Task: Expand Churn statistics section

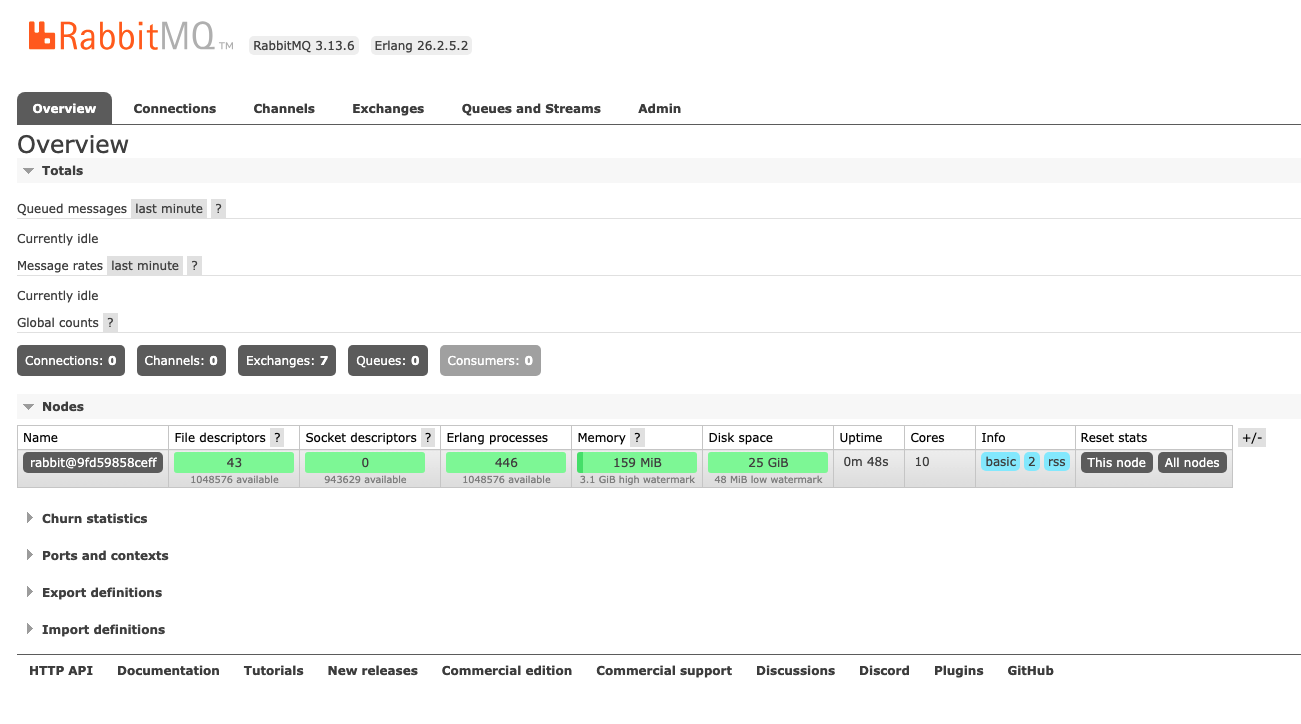Action: 94,519
